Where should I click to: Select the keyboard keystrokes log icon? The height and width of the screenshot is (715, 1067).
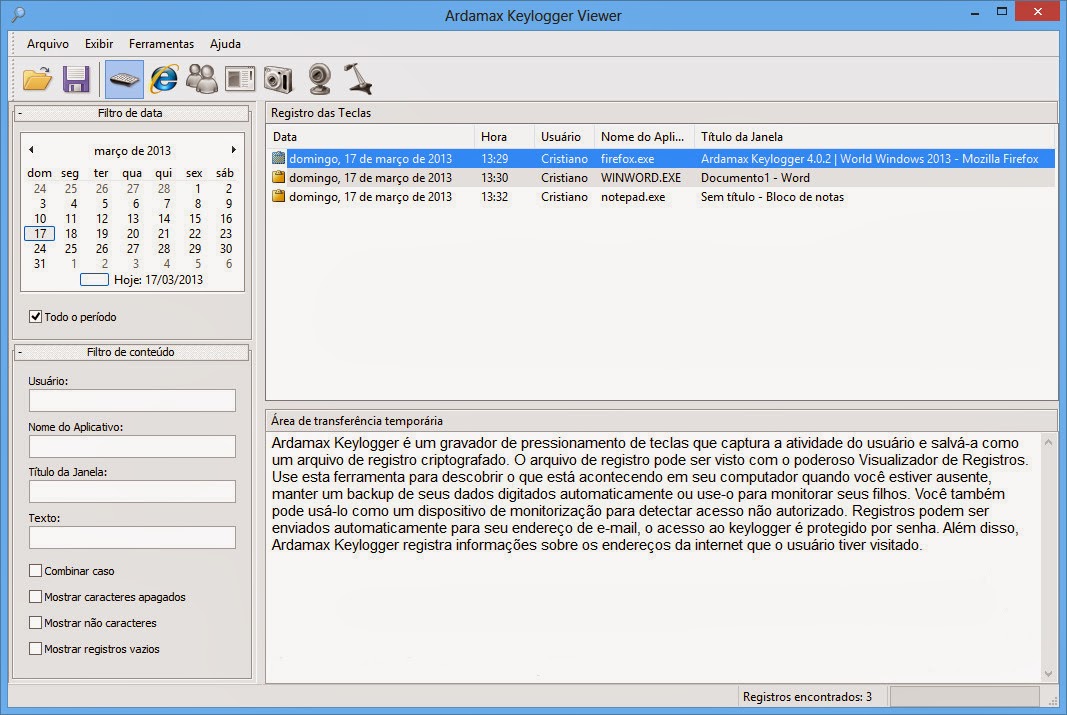pyautogui.click(x=124, y=79)
